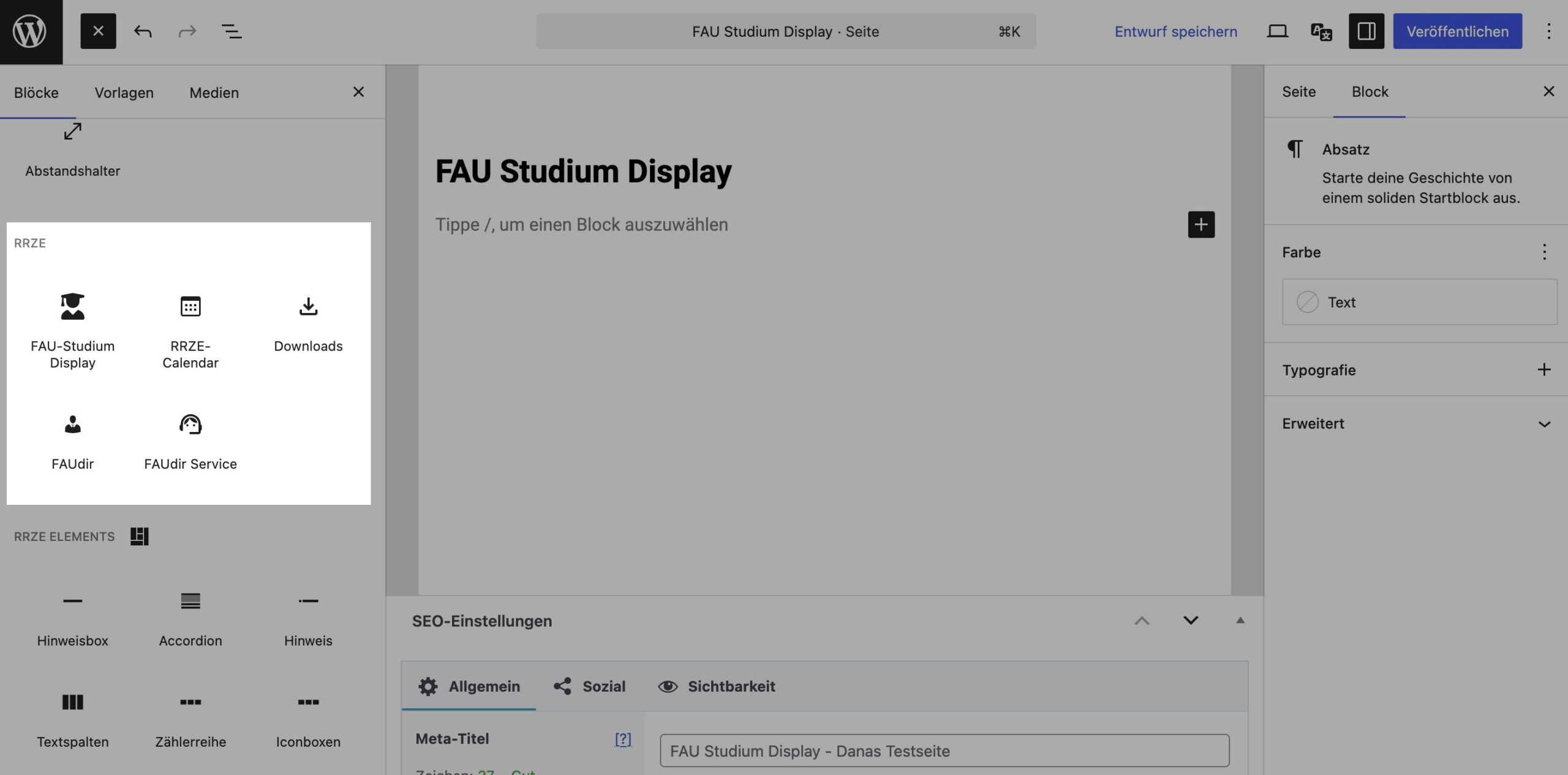
Task: Toggle the SEO-Einstellungen panel triangle
Action: point(1240,621)
